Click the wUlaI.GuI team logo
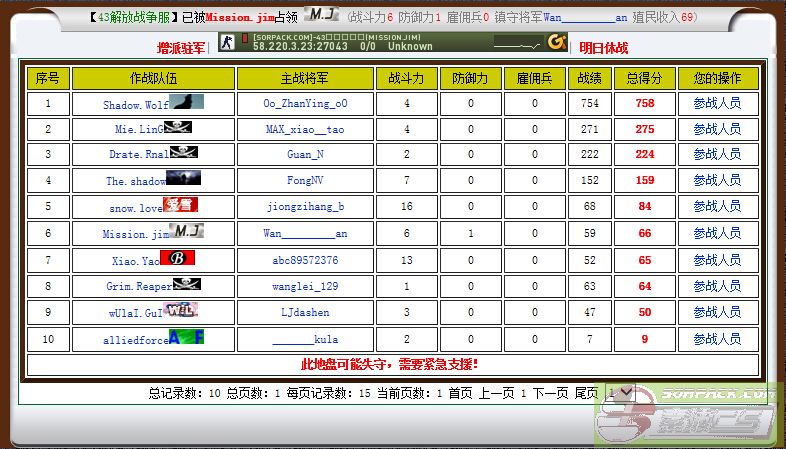Screen dimensions: 786x449 [181, 310]
